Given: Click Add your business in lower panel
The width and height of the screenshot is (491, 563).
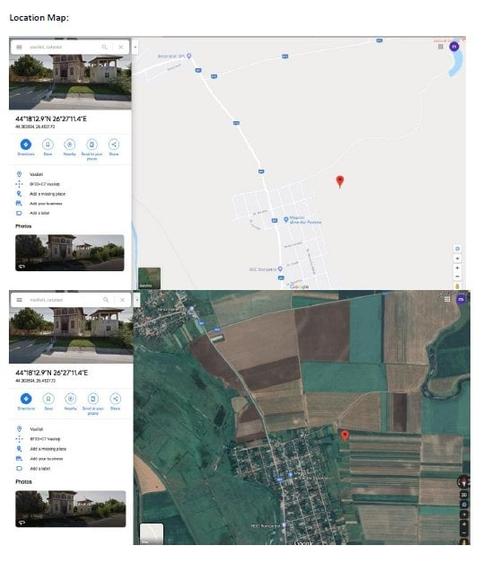Looking at the screenshot, I should (71, 459).
